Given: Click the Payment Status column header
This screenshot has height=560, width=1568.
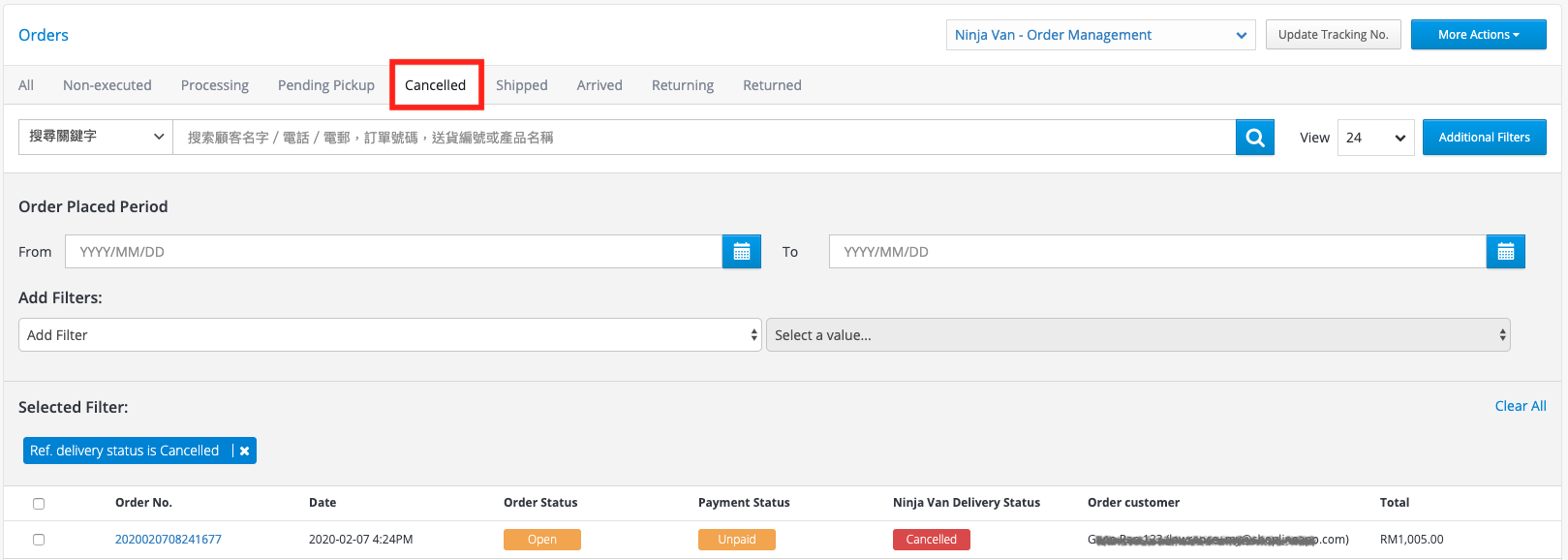Looking at the screenshot, I should click(x=744, y=503).
